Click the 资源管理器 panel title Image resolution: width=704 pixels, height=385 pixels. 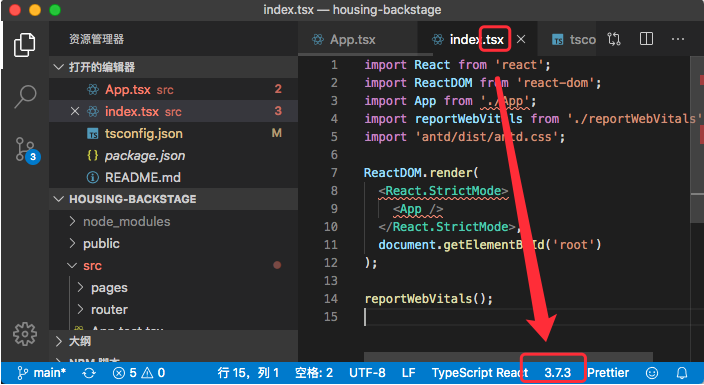(x=97, y=40)
